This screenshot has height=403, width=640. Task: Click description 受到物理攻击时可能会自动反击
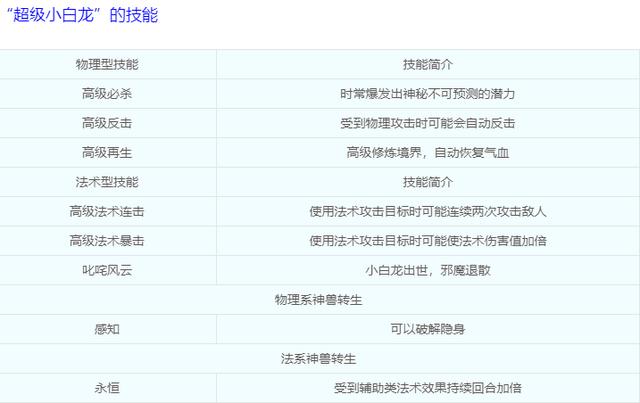click(x=428, y=123)
